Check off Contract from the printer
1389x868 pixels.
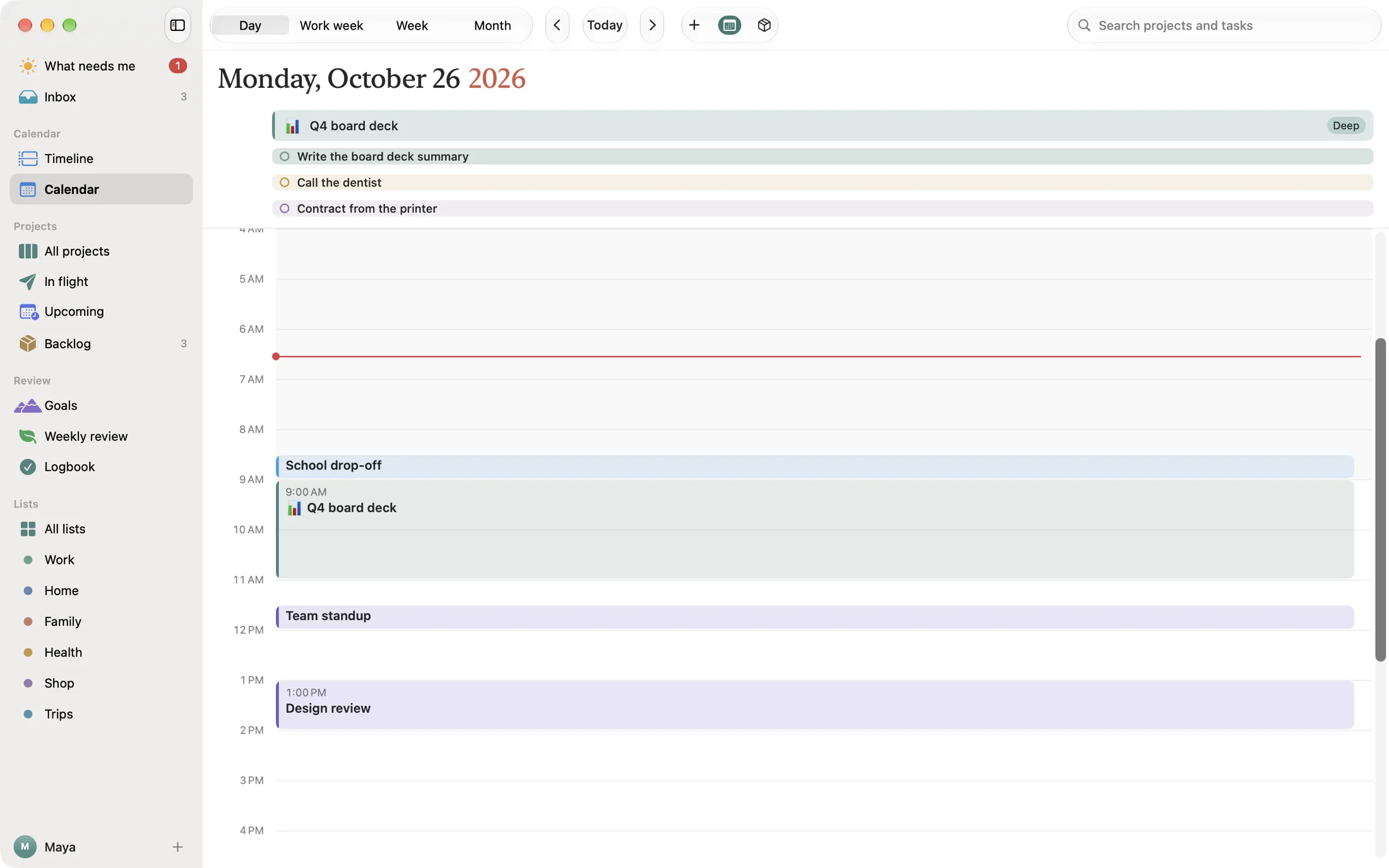[x=284, y=208]
